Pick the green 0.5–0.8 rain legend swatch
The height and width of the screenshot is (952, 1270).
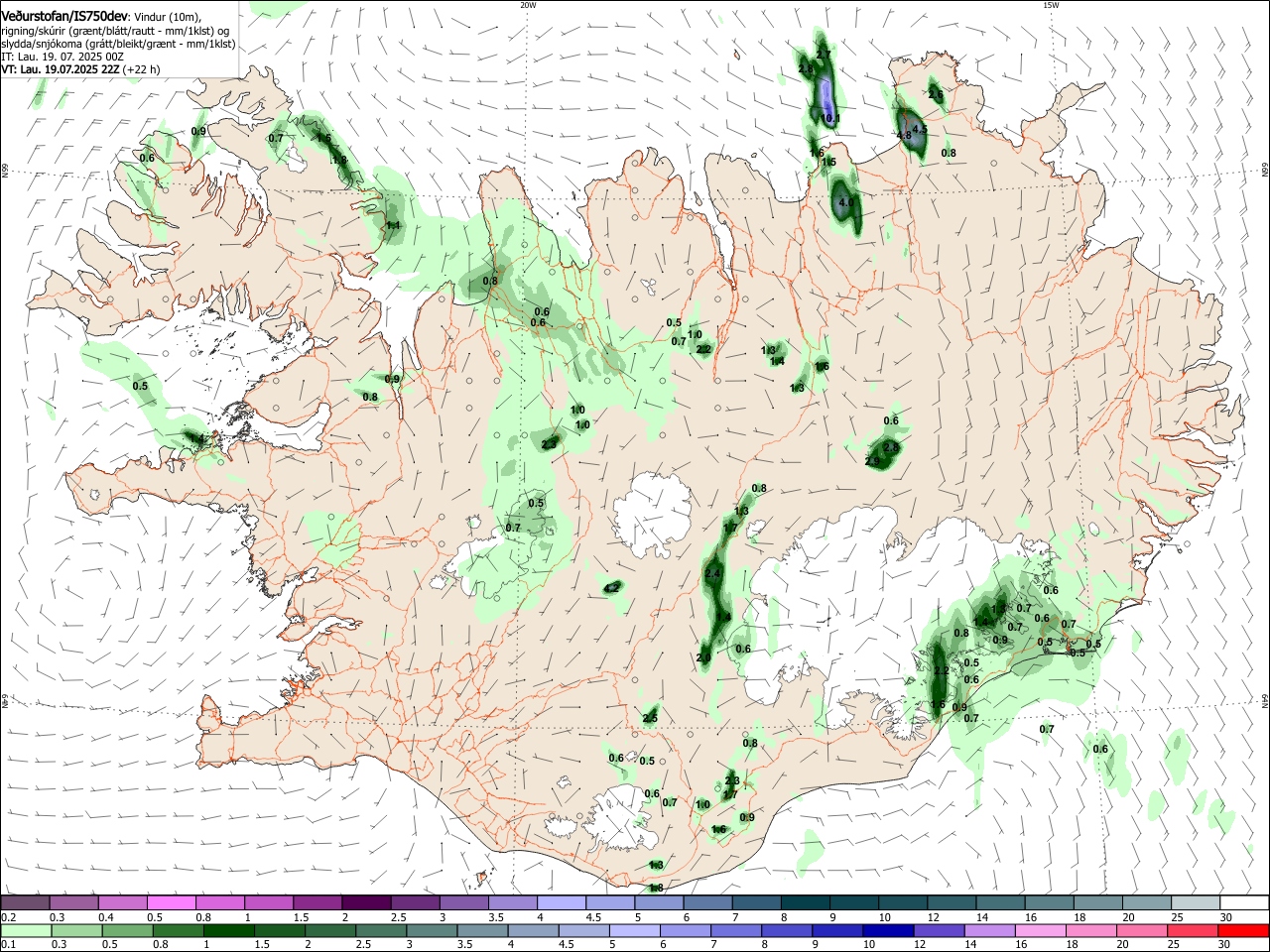(129, 931)
